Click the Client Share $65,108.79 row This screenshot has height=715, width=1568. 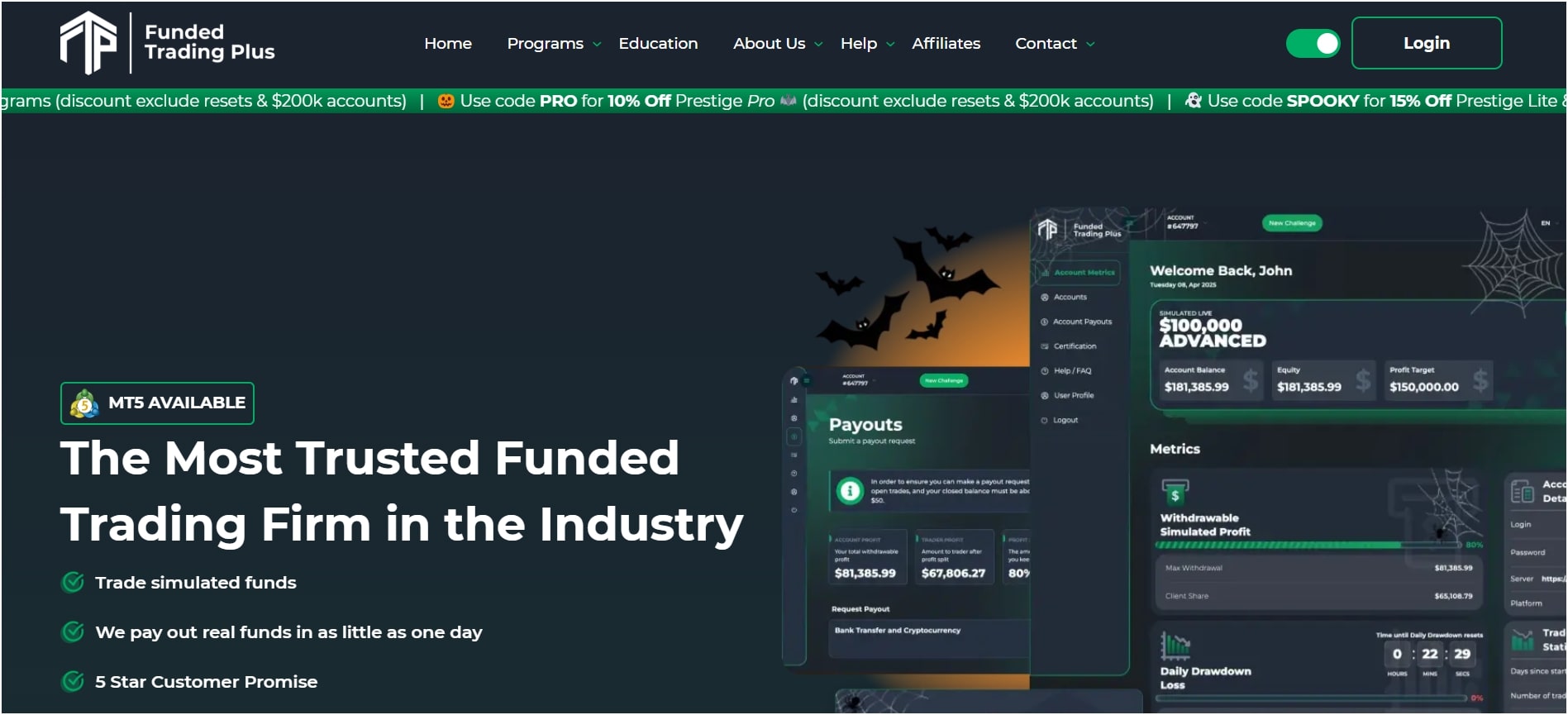[x=1318, y=596]
